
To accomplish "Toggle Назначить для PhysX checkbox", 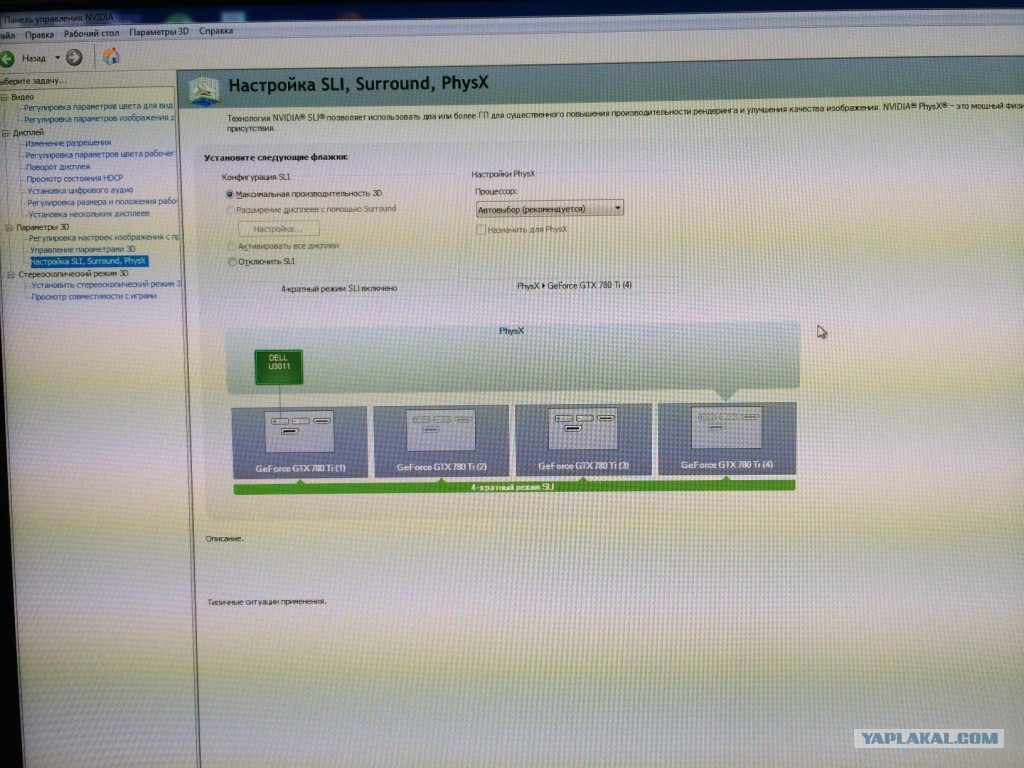I will [481, 230].
